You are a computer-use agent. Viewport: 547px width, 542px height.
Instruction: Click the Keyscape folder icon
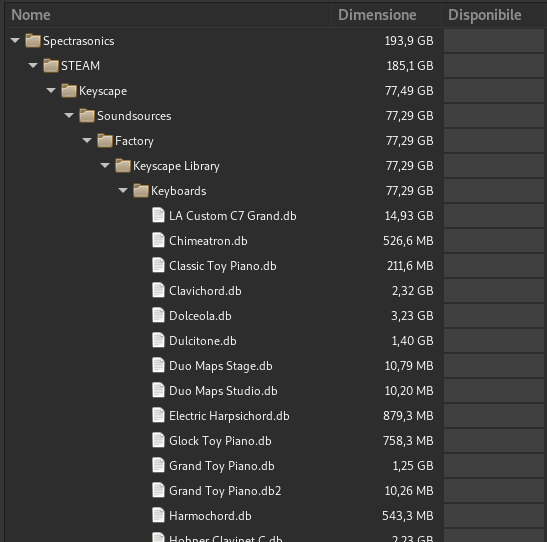pos(69,91)
